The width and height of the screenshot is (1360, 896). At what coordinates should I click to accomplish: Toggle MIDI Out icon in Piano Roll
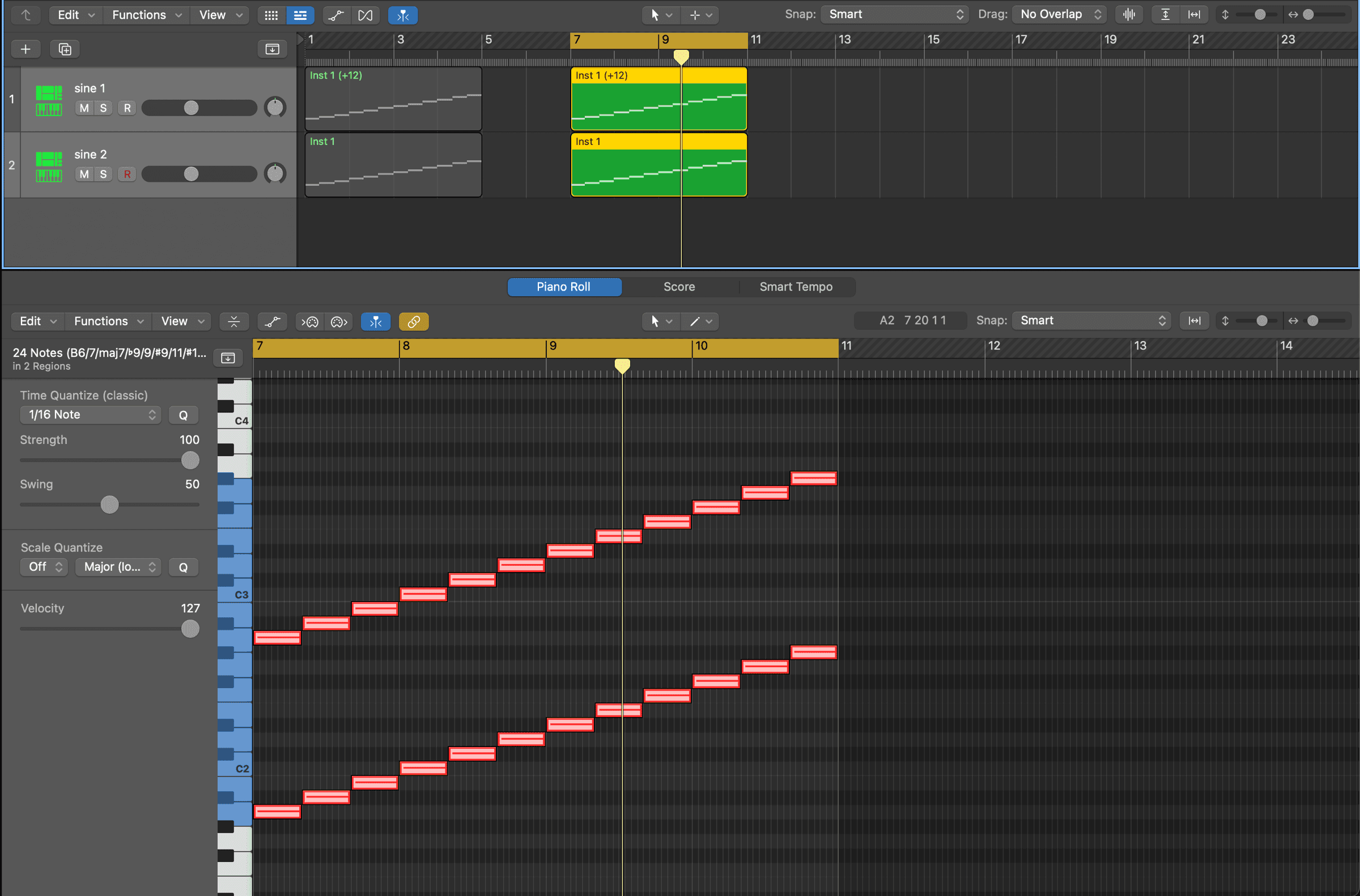click(x=339, y=322)
